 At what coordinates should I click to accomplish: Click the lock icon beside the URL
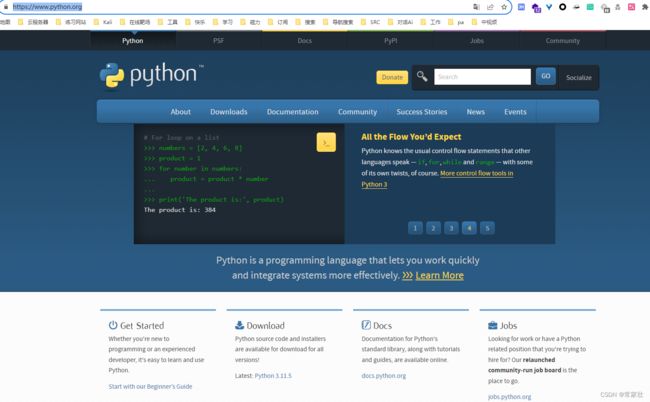[6, 7]
